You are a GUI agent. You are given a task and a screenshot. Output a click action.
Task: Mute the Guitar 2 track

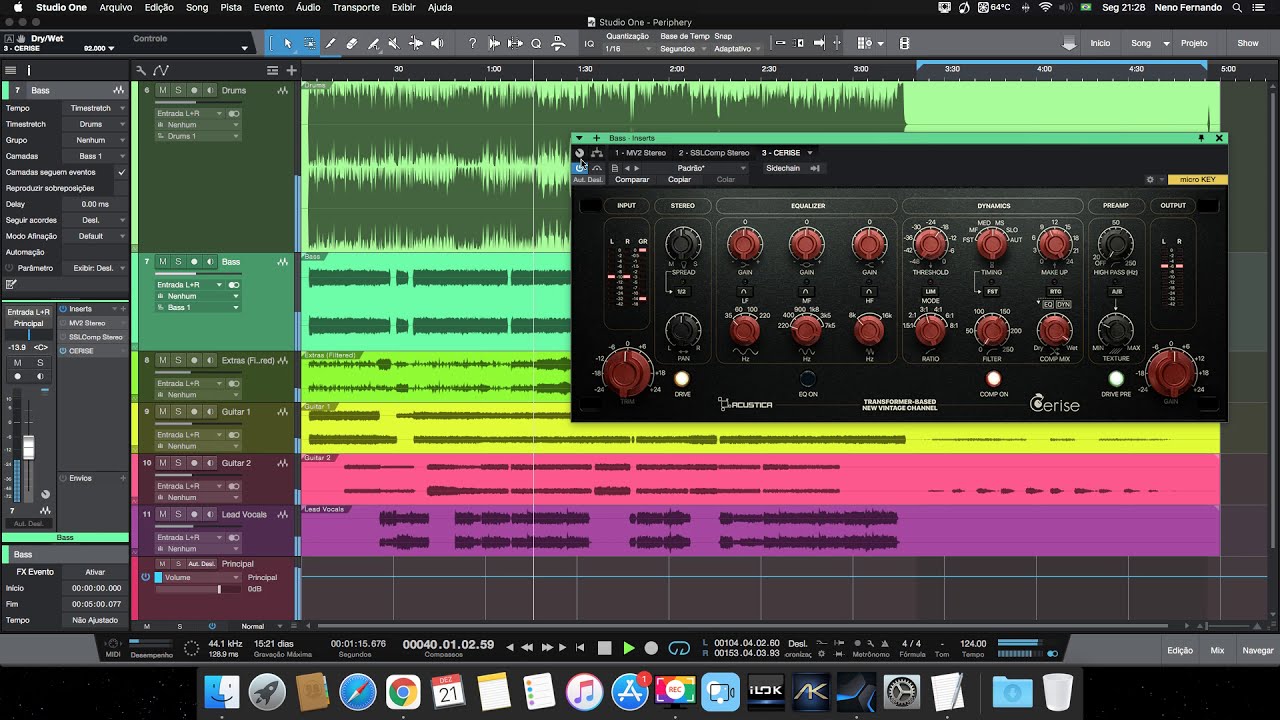pyautogui.click(x=163, y=464)
